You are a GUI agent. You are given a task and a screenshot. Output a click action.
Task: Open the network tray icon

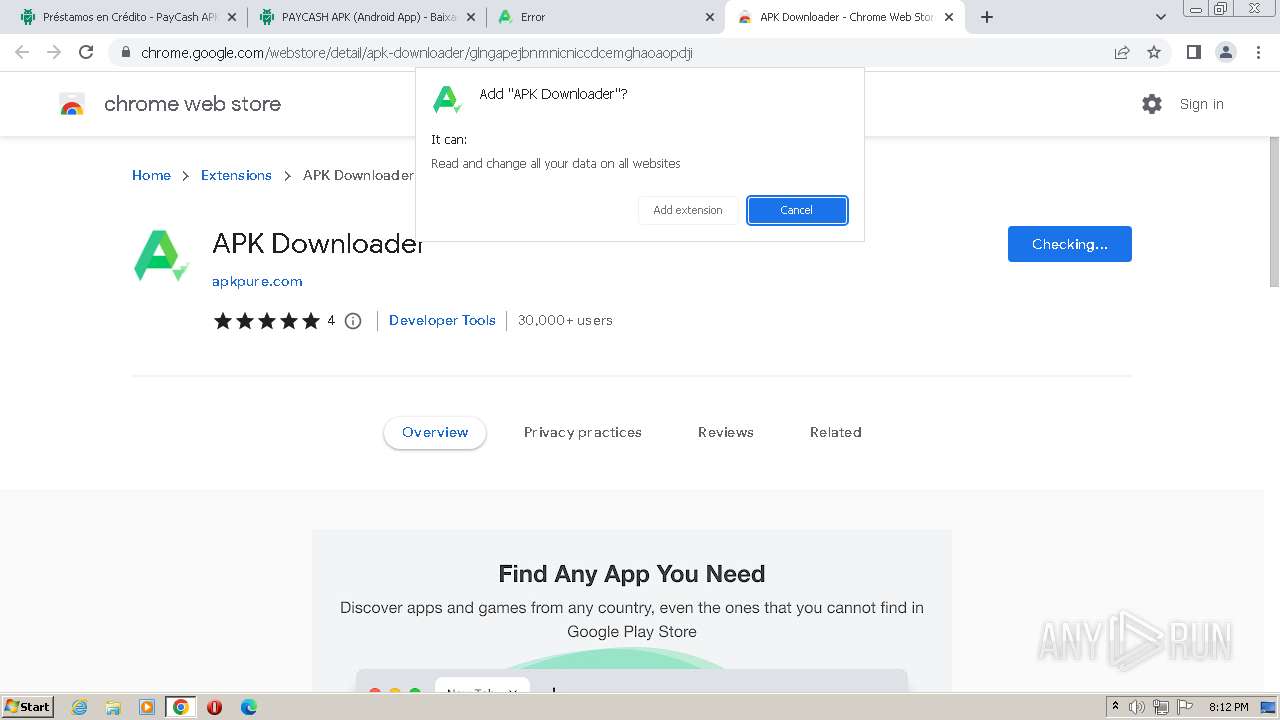(1161, 707)
